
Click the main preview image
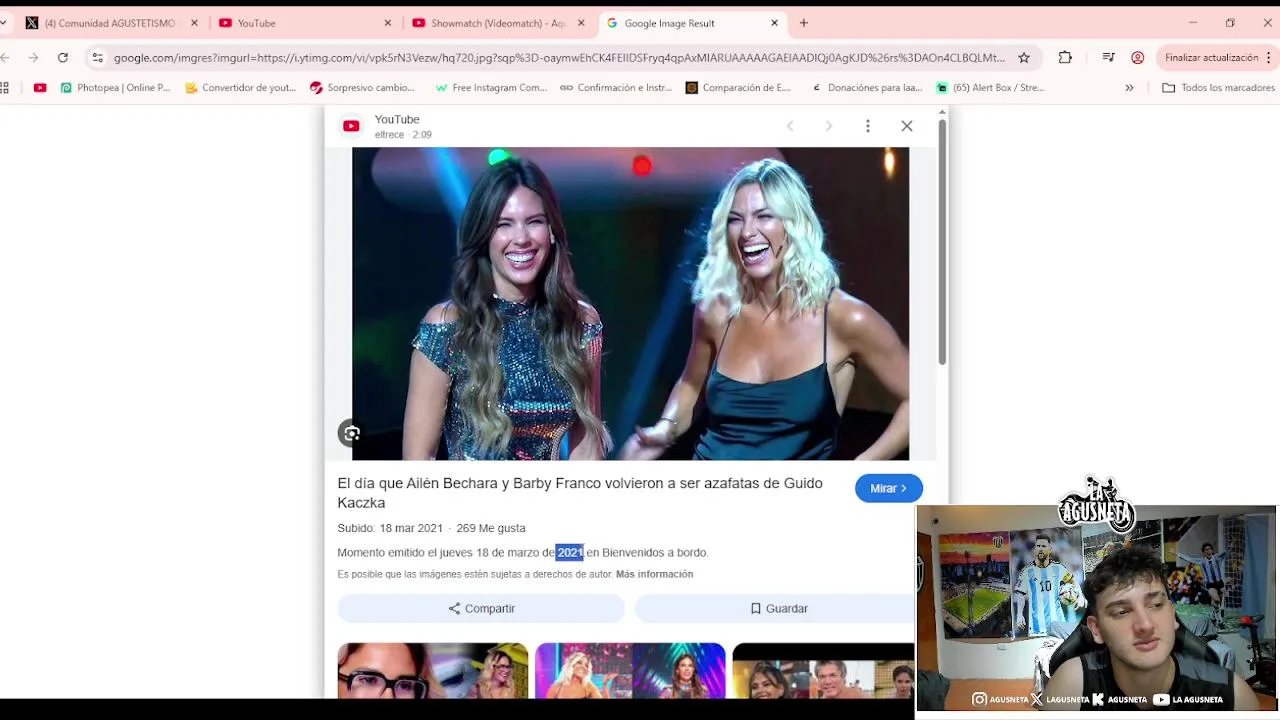click(630, 303)
